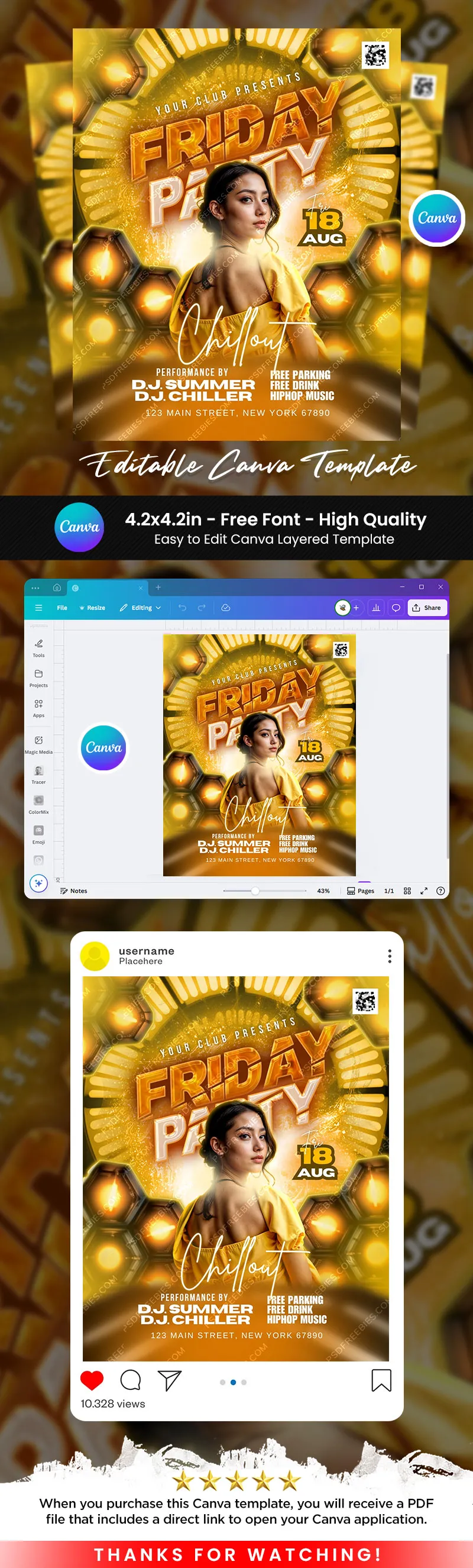The width and height of the screenshot is (473, 1568).
Task: Click the Share button
Action: pyautogui.click(x=427, y=608)
